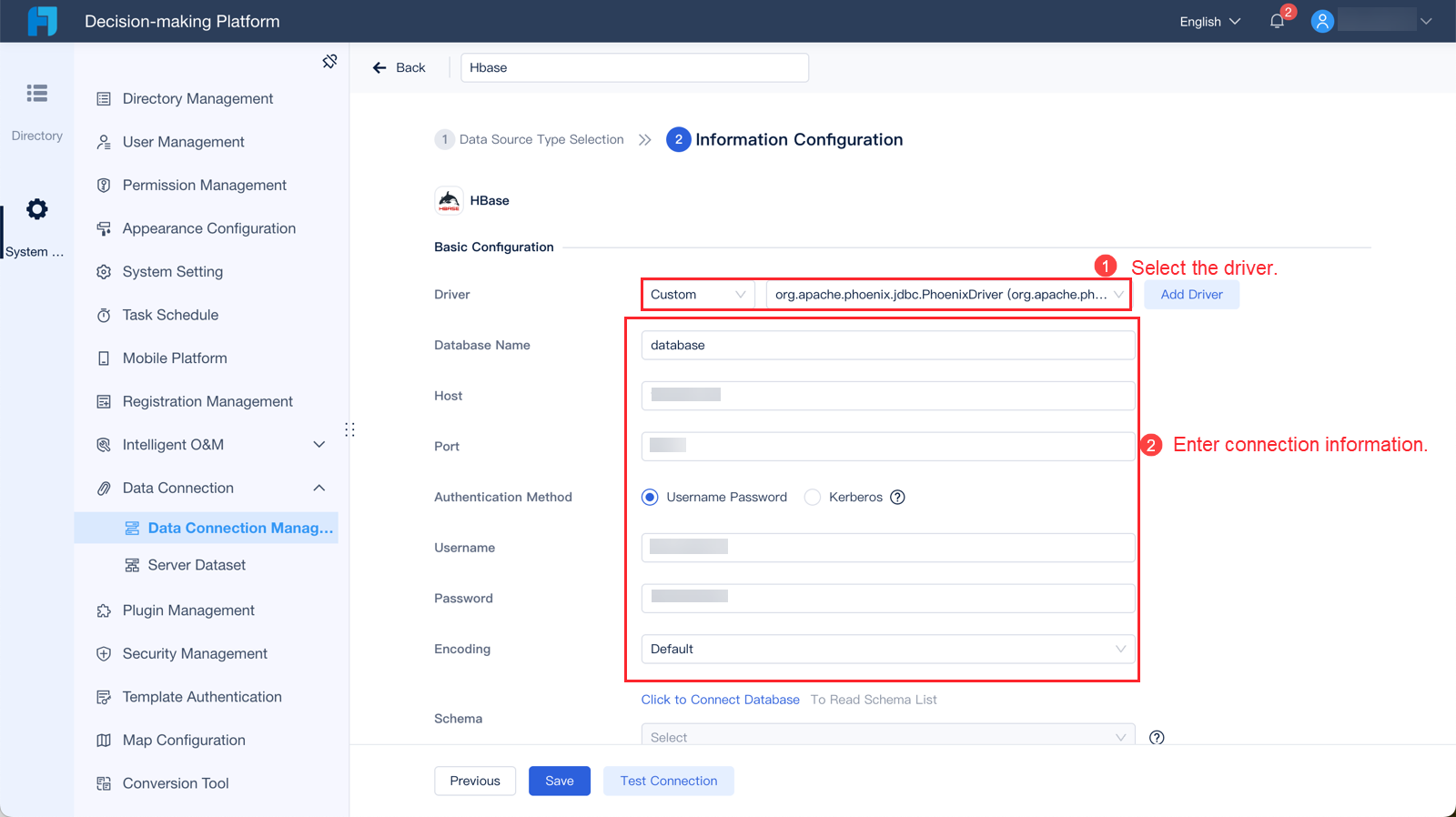Select Kerberos authentication
Viewport: 1456px width, 817px height.
click(x=813, y=497)
